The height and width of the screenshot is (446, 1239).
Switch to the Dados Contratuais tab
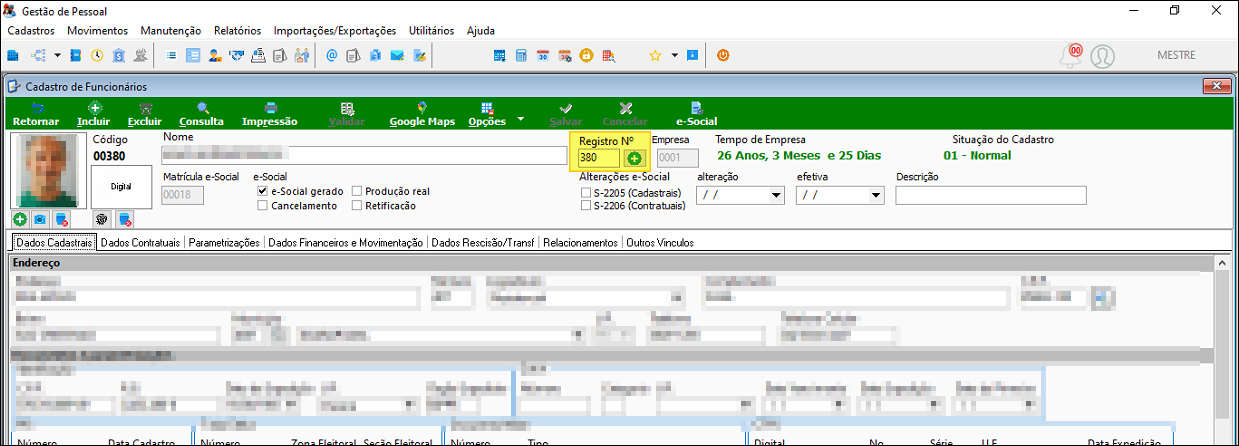[141, 242]
